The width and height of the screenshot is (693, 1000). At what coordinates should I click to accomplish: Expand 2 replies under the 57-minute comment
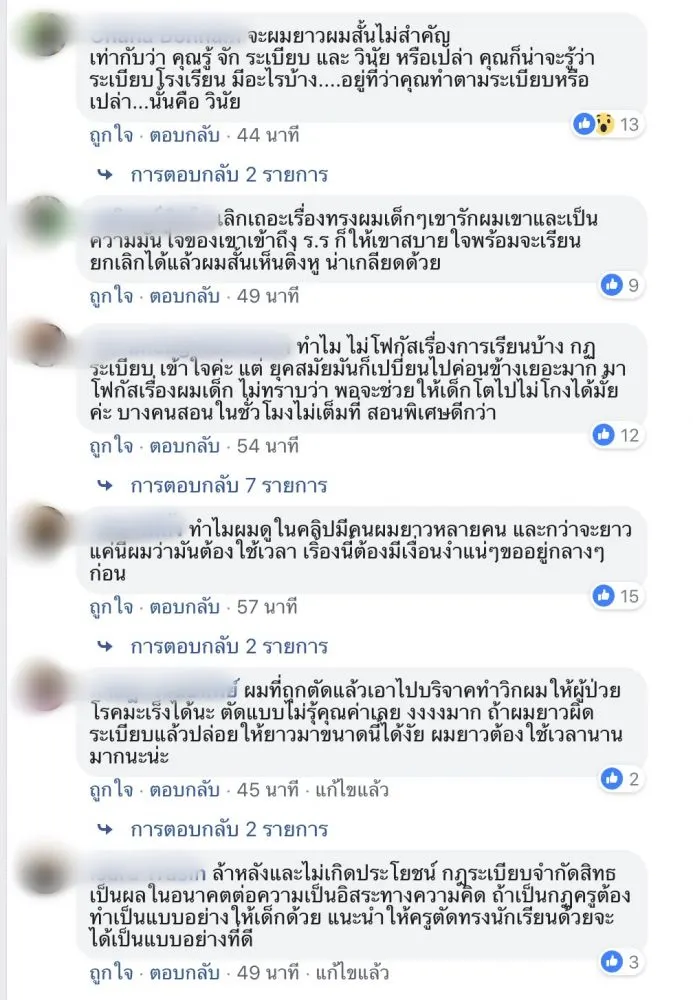click(229, 647)
